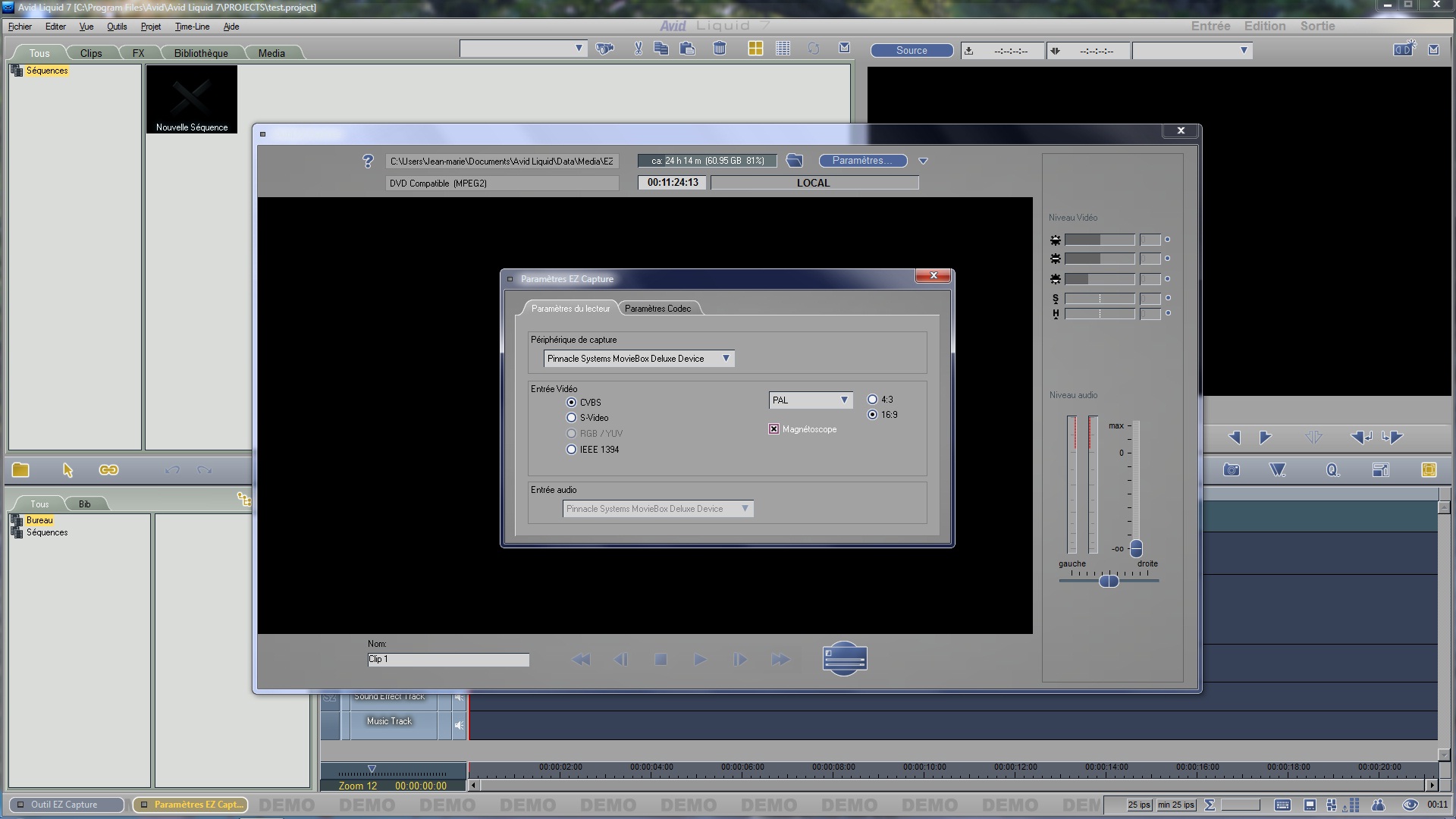The image size is (1456, 819).
Task: Click the timeline zoom triangle marker above Zoom 12
Action: coord(372,769)
